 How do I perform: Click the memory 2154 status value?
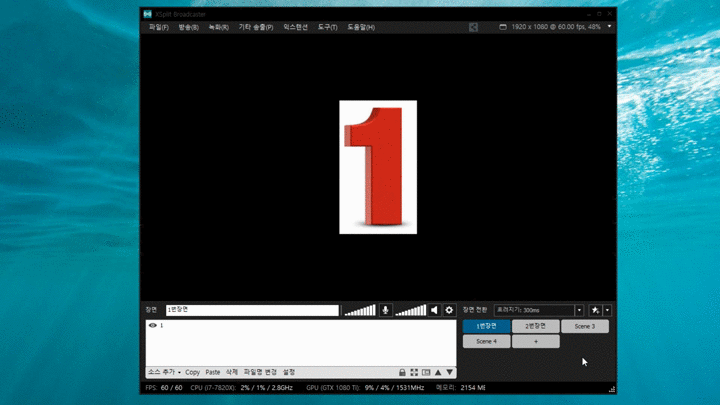coord(473,388)
